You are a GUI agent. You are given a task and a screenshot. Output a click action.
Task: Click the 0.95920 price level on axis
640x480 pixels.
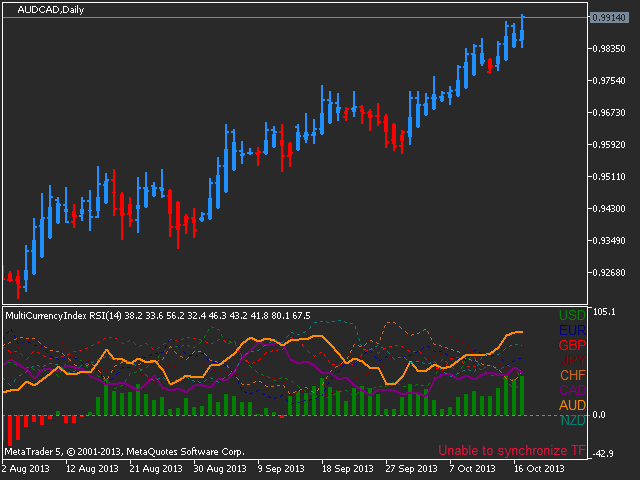613,145
